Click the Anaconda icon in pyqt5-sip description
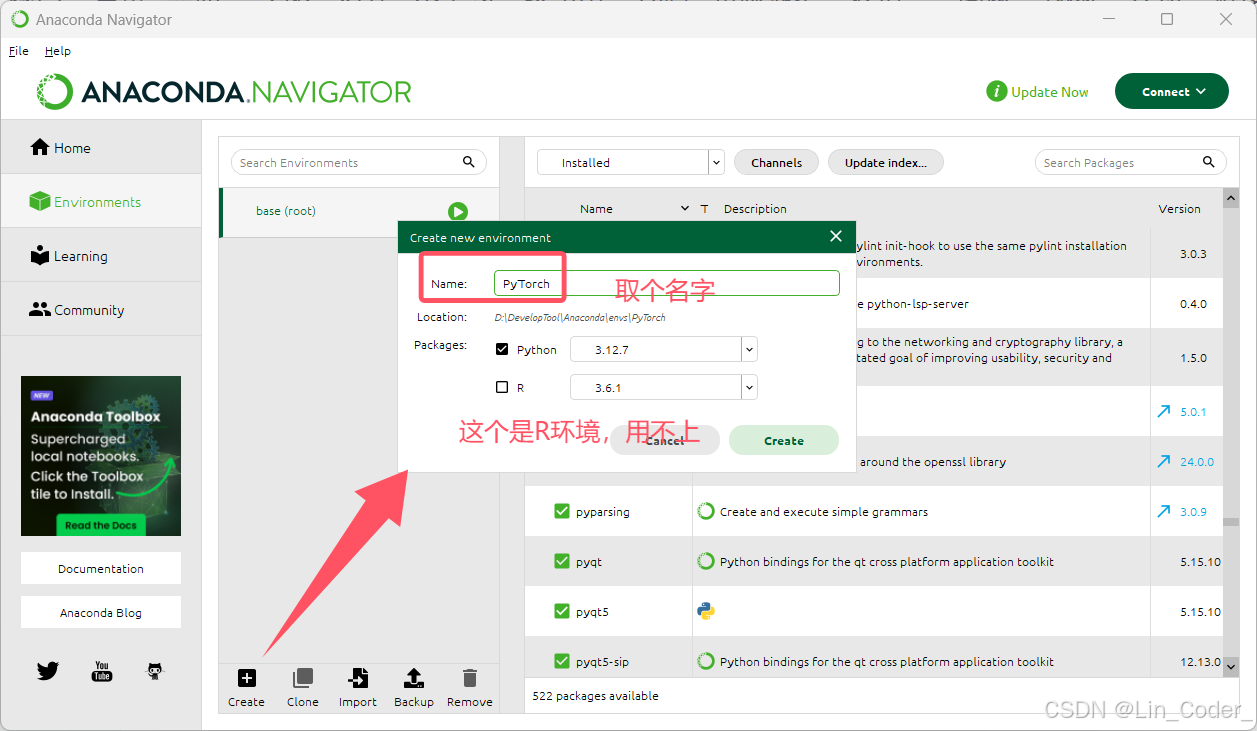 [706, 661]
